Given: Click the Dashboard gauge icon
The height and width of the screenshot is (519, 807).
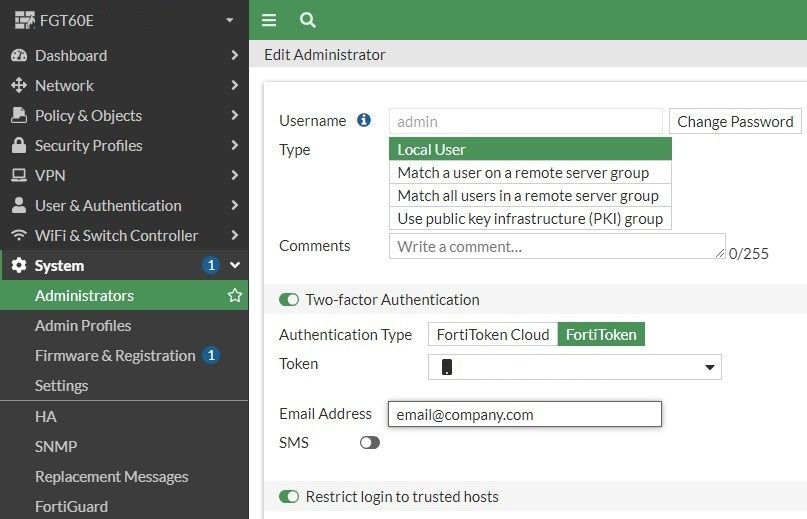Looking at the screenshot, I should tap(18, 56).
